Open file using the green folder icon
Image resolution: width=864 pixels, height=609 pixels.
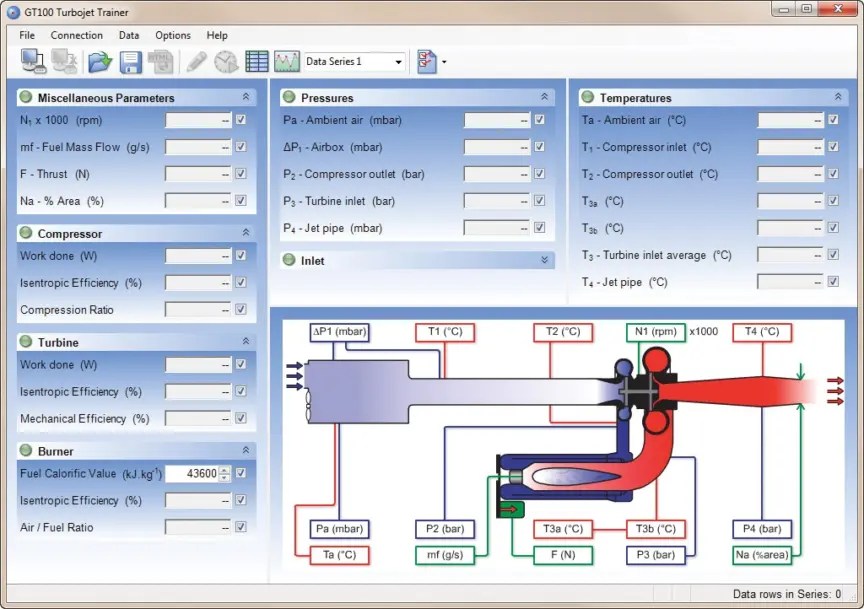click(100, 62)
